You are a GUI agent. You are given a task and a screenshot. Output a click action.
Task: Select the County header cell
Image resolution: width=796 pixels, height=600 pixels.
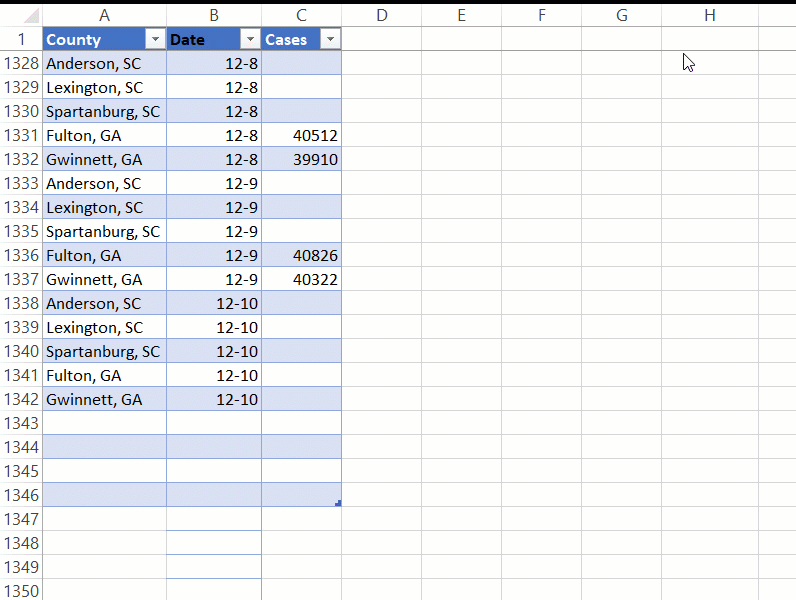point(105,39)
